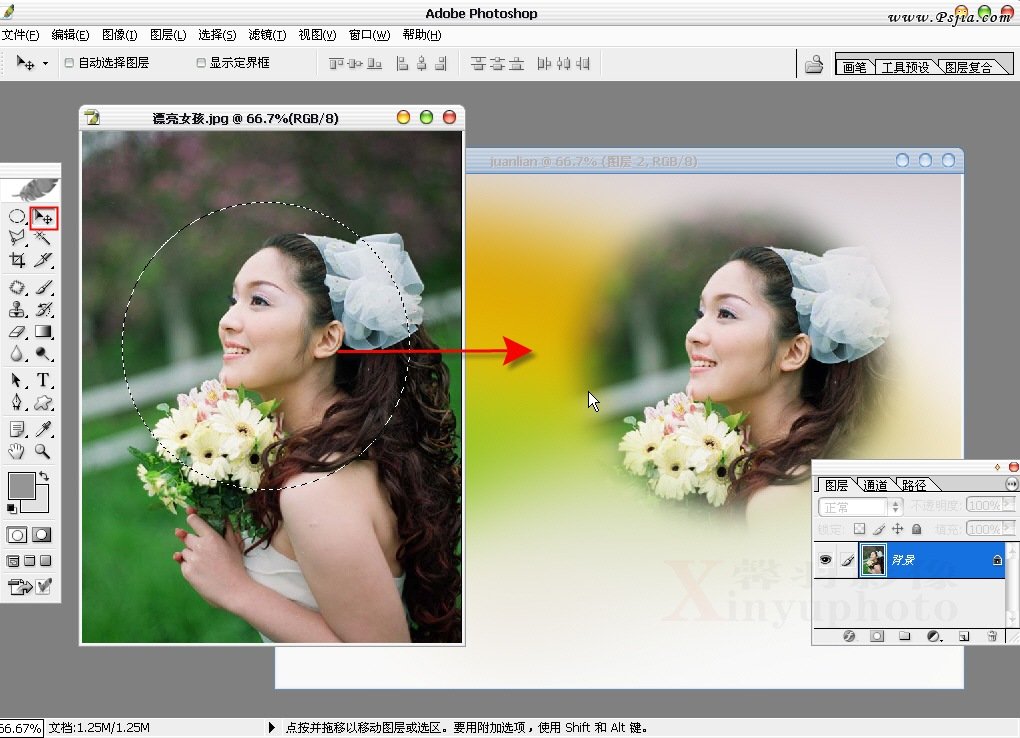Enable the 自动选择图层 checkbox
Image resolution: width=1020 pixels, height=738 pixels.
tap(69, 63)
